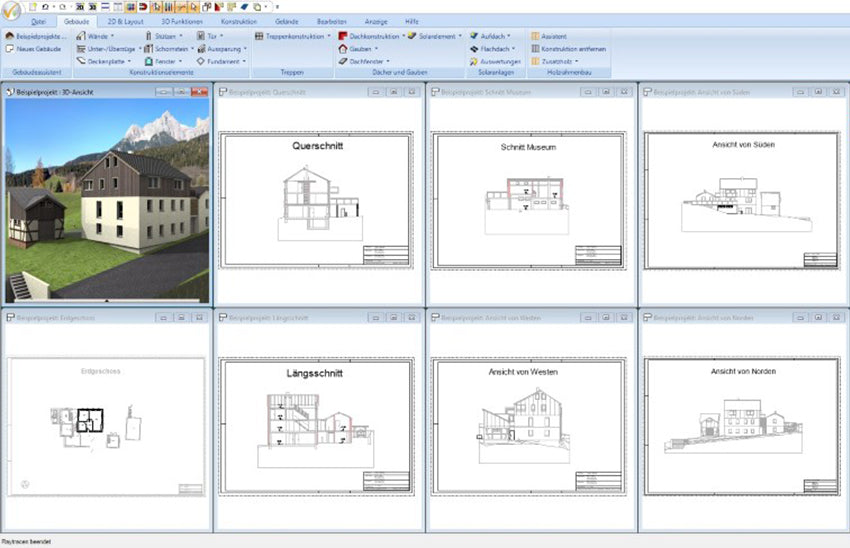The image size is (850, 548).
Task: Open the application orb menu button
Action: tap(13, 12)
